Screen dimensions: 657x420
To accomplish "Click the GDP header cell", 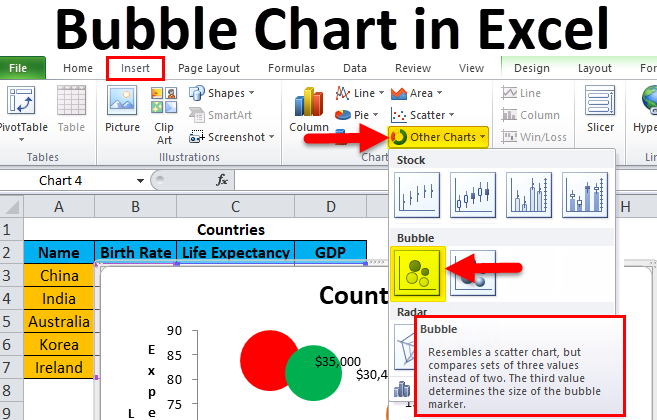I will tap(331, 252).
